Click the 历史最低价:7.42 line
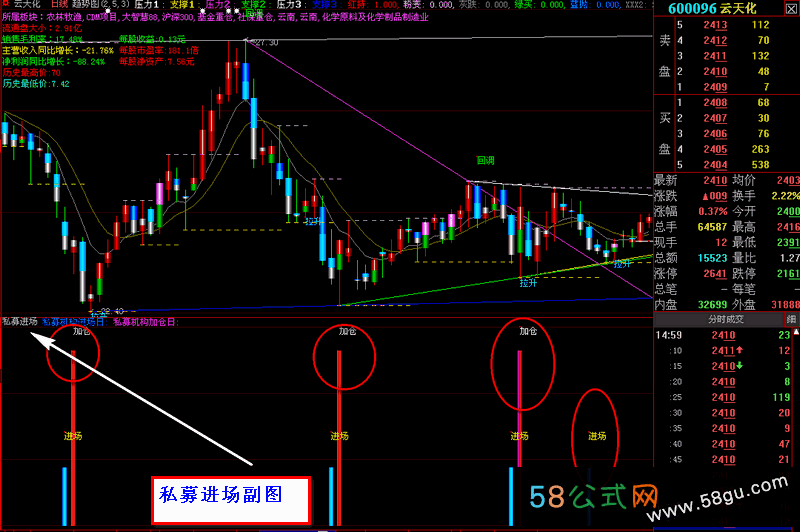 36,84
